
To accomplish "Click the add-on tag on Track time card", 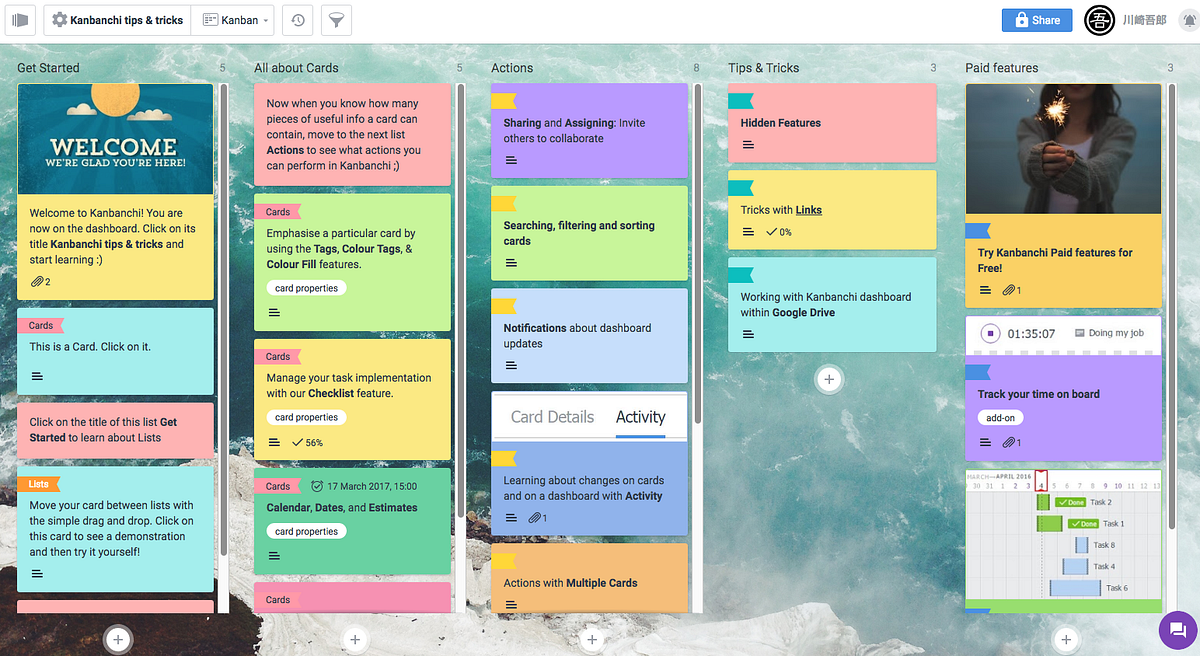I will click(1001, 418).
